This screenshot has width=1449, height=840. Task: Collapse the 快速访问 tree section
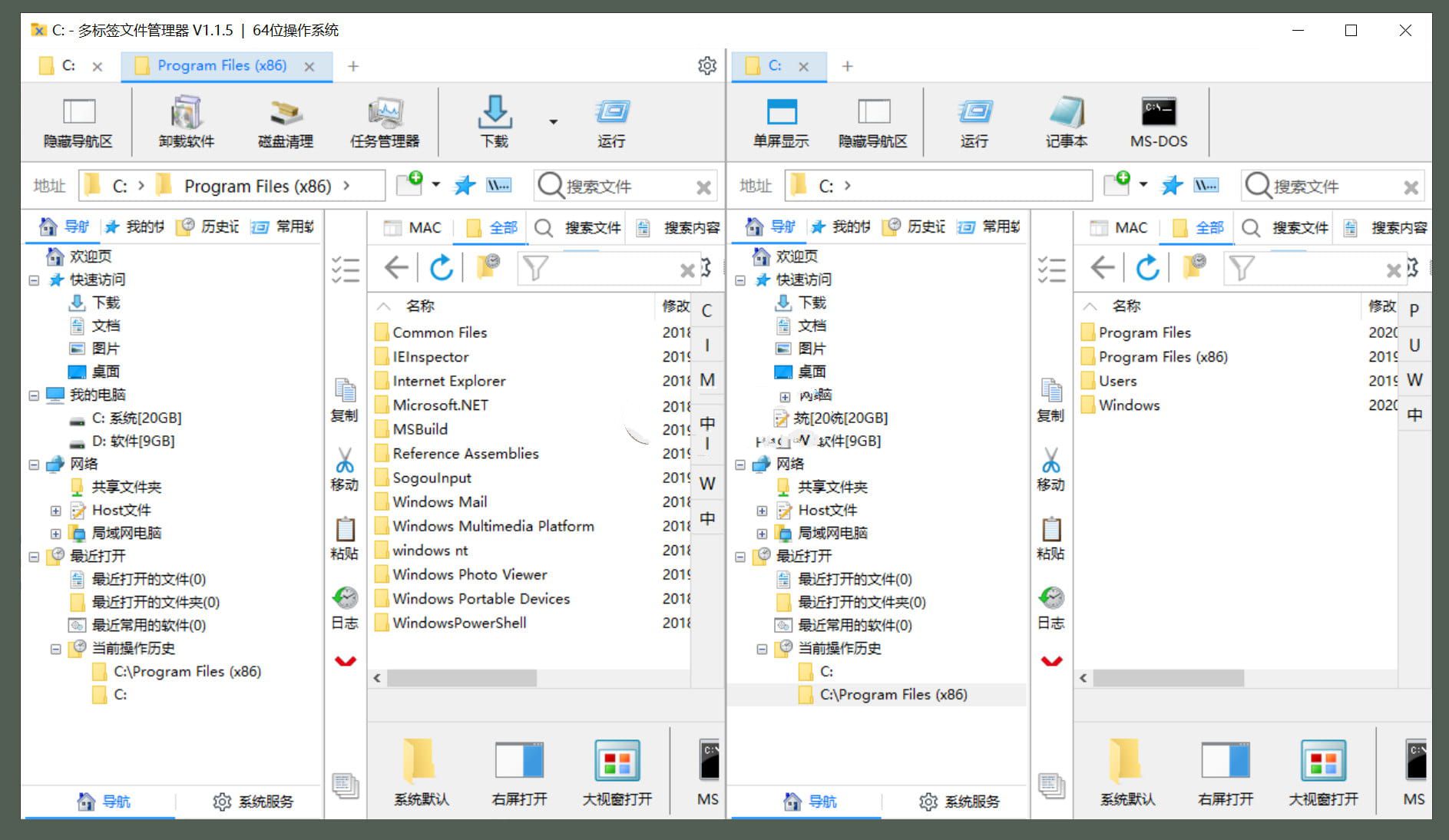tap(34, 279)
